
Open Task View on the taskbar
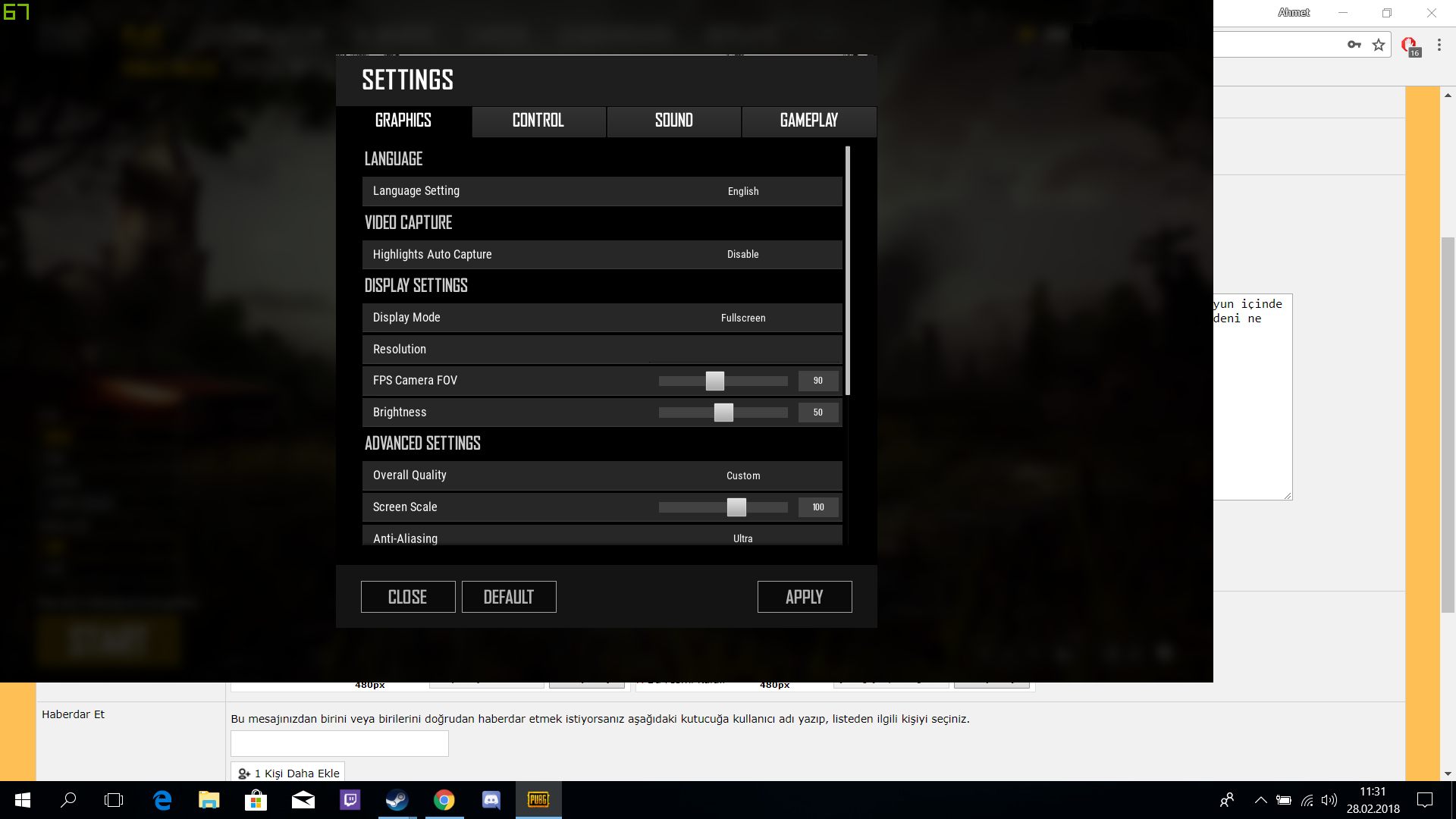[x=114, y=800]
